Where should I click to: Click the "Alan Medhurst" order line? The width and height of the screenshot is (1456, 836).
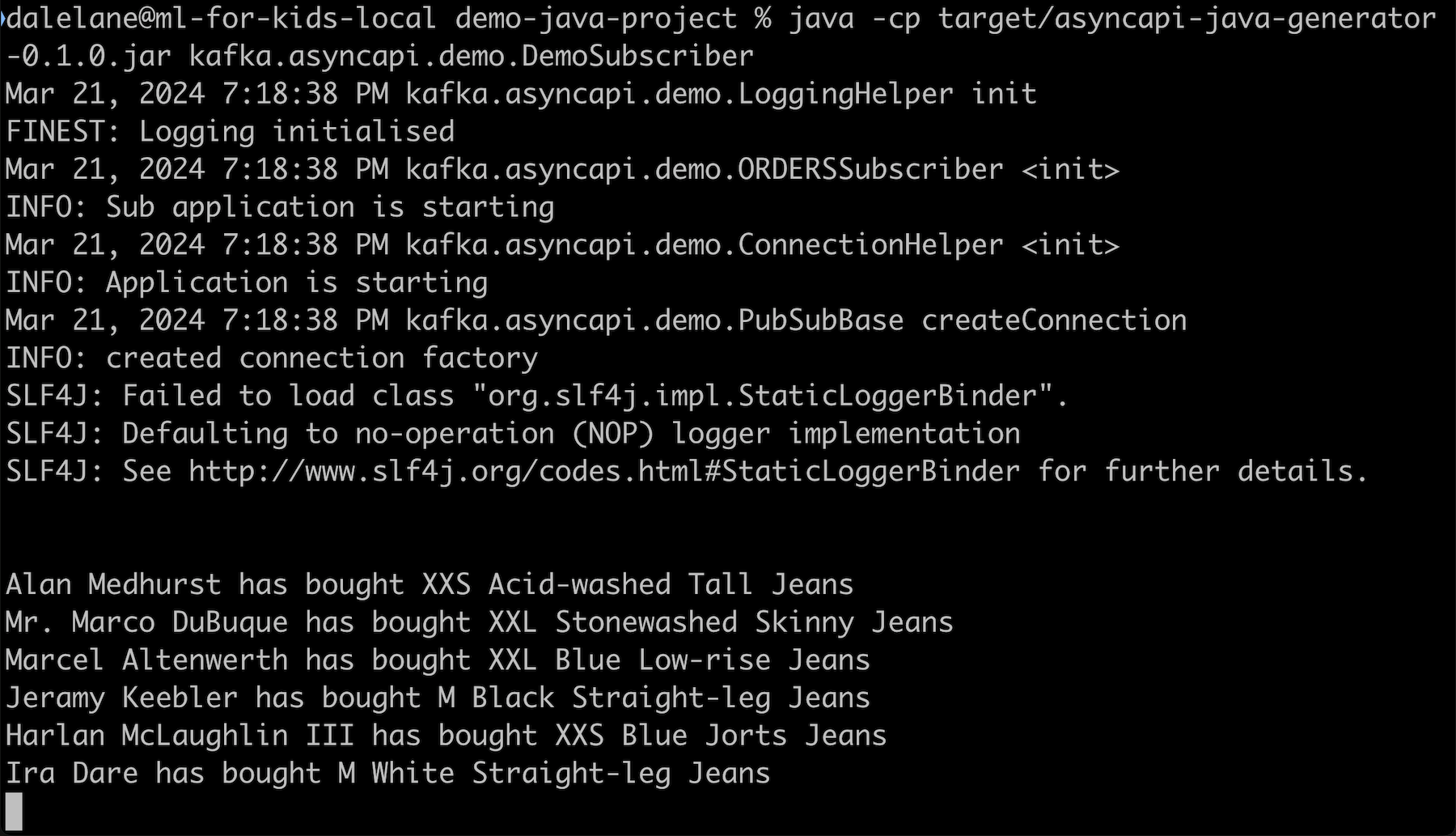tap(429, 584)
